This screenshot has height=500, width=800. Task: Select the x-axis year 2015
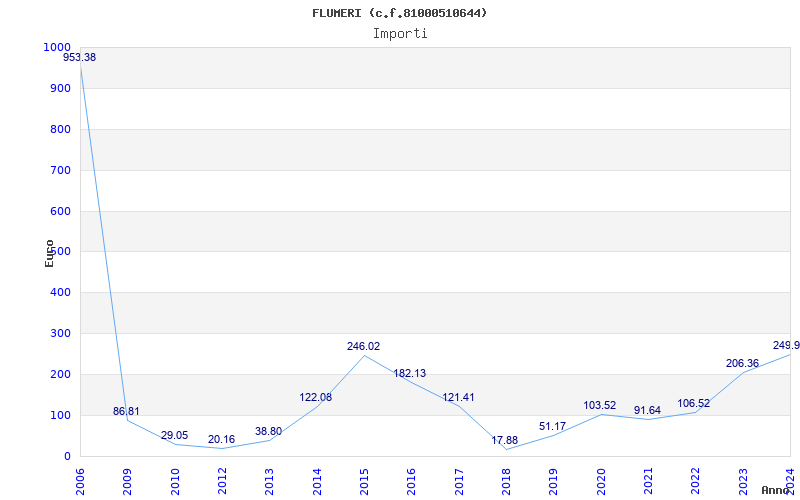tap(364, 482)
